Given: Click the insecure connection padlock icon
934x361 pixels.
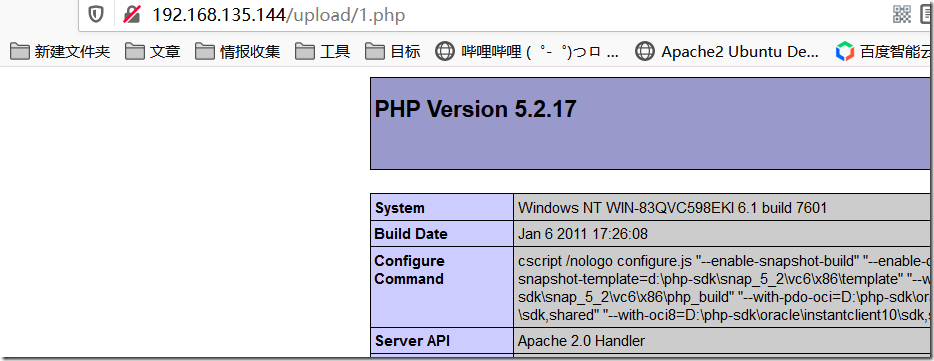Looking at the screenshot, I should pyautogui.click(x=131, y=14).
